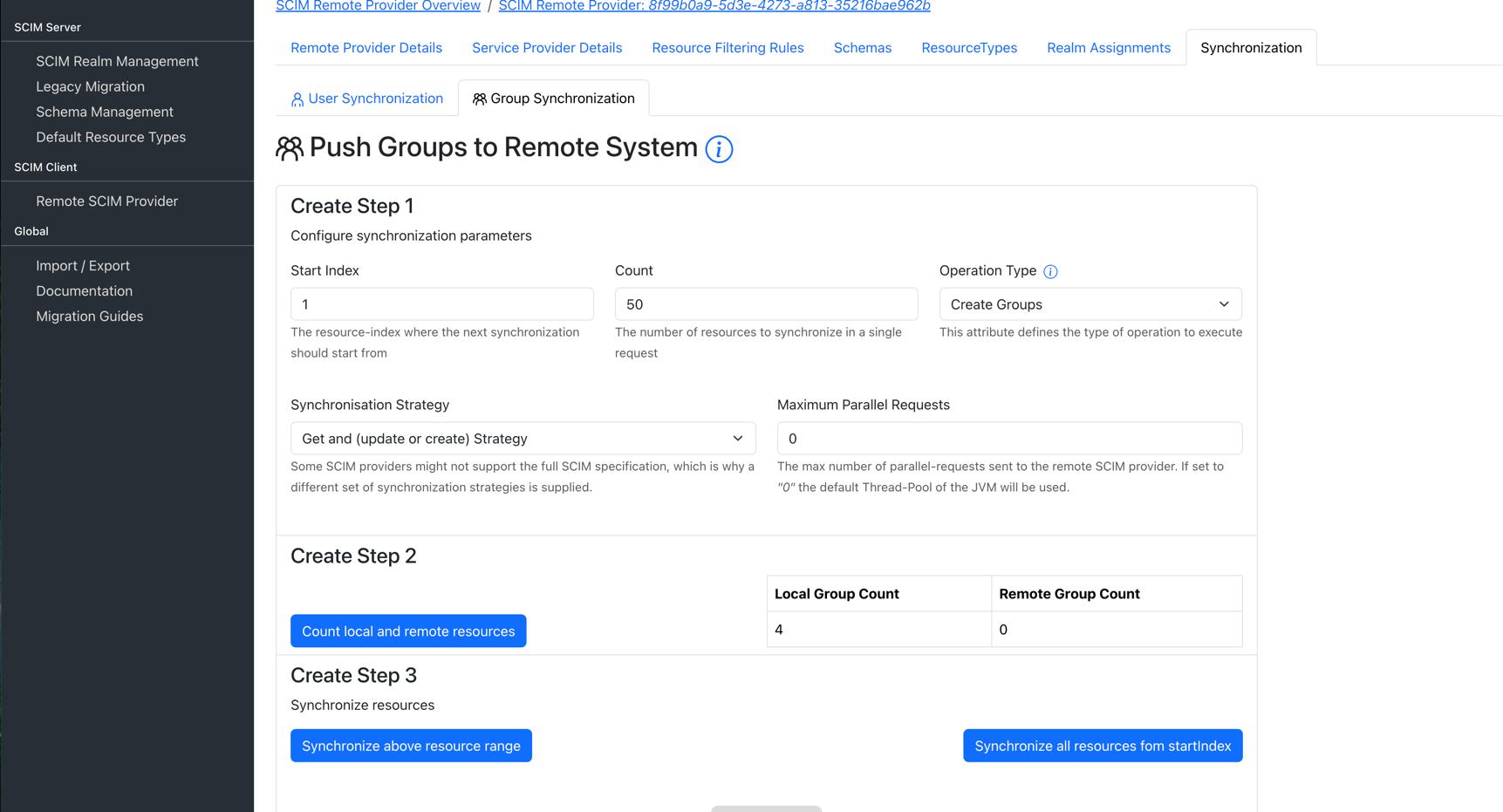Open the Schemas tab
This screenshot has width=1503, height=812.
(x=862, y=48)
